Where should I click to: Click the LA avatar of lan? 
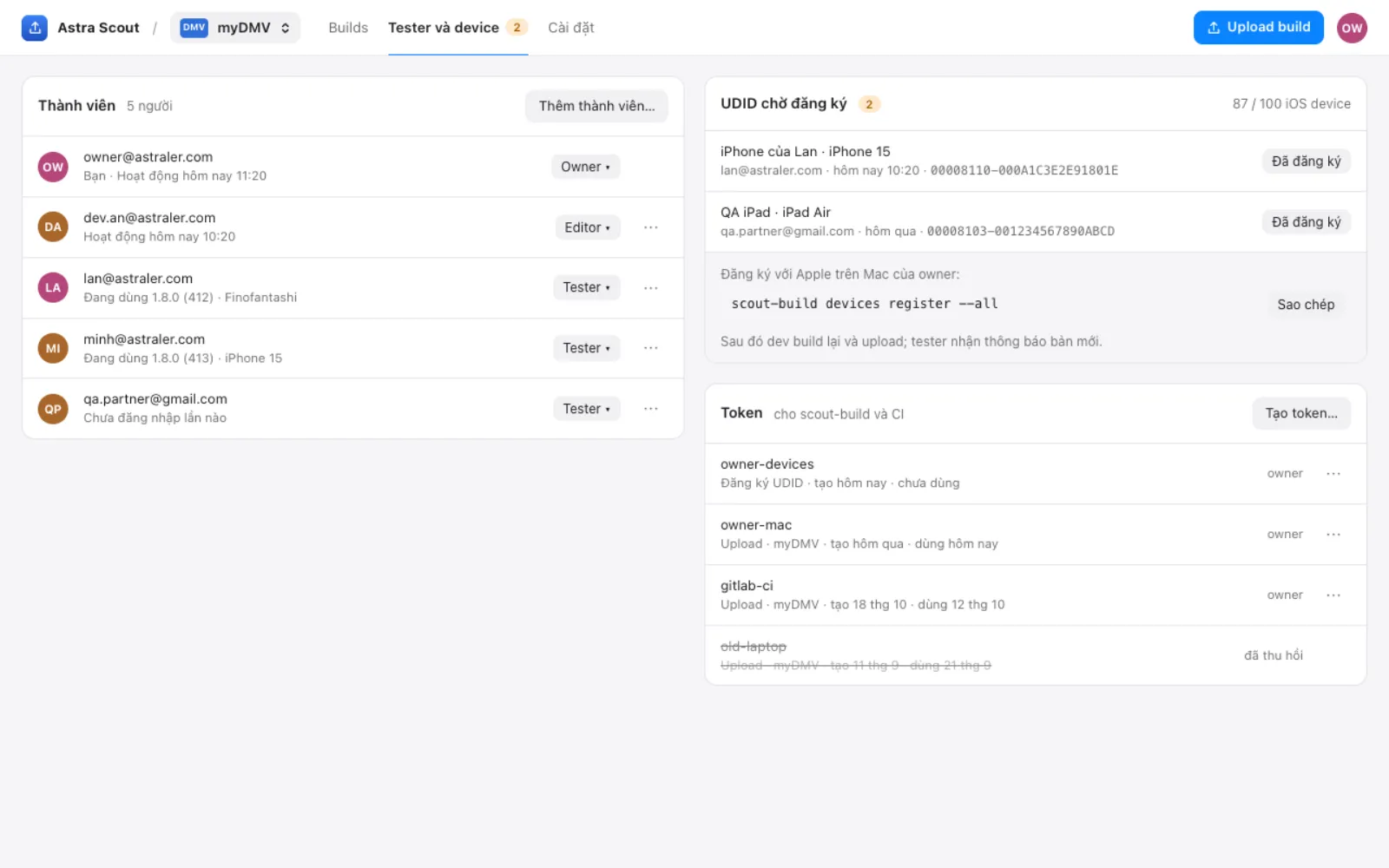[53, 287]
